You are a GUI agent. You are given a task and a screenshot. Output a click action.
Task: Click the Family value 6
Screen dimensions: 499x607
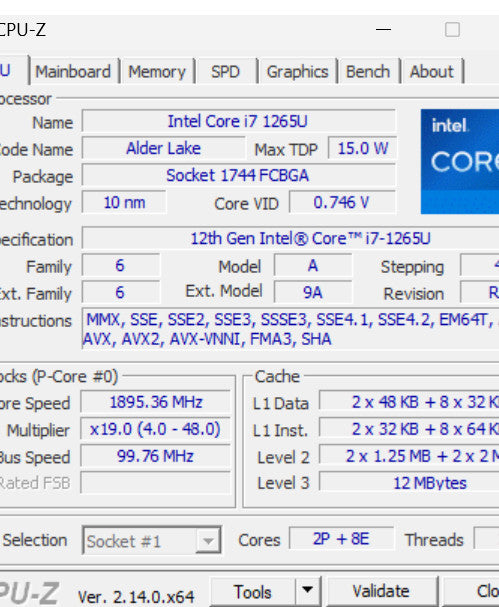pos(120,266)
